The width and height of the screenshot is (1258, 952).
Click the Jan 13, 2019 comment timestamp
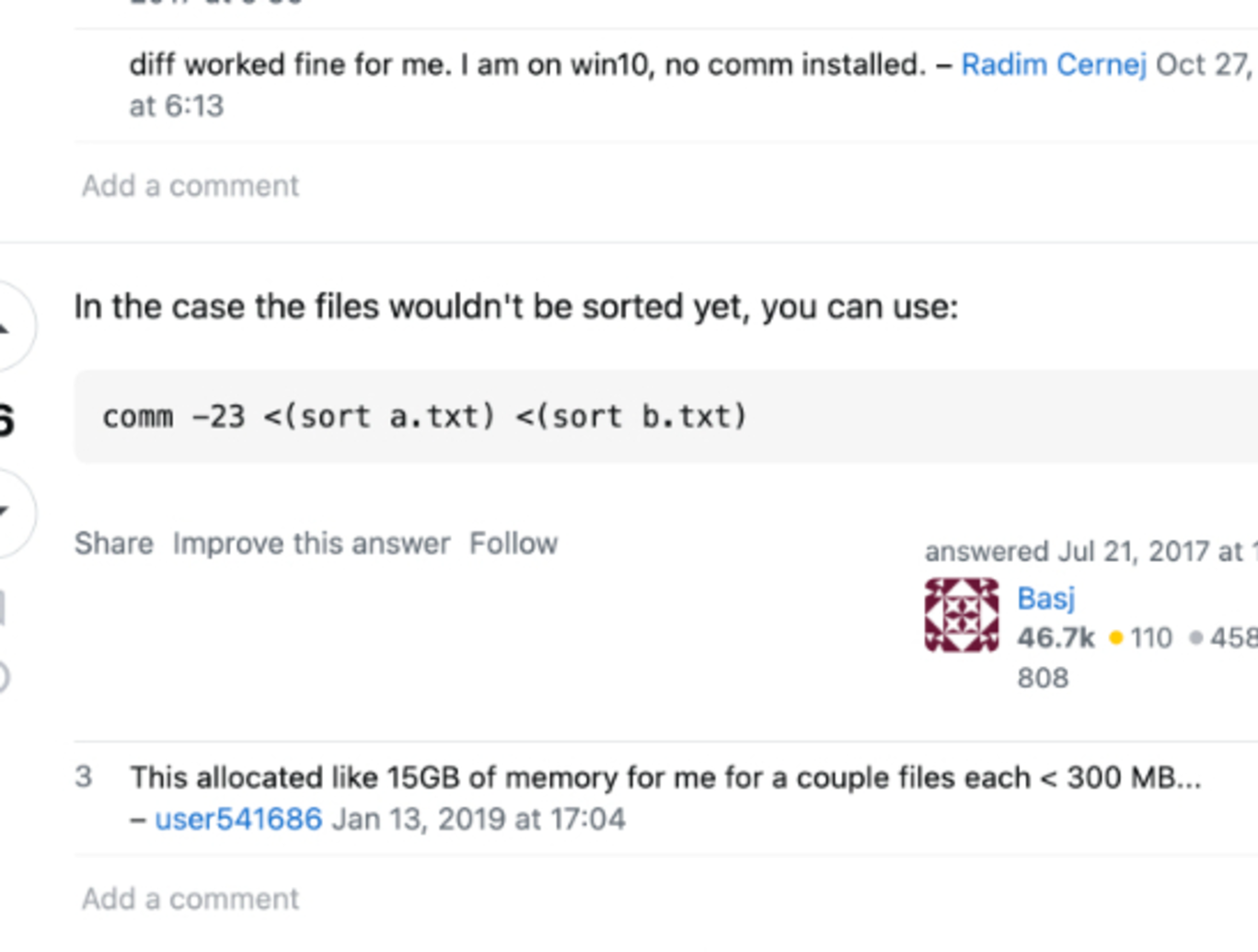click(479, 819)
